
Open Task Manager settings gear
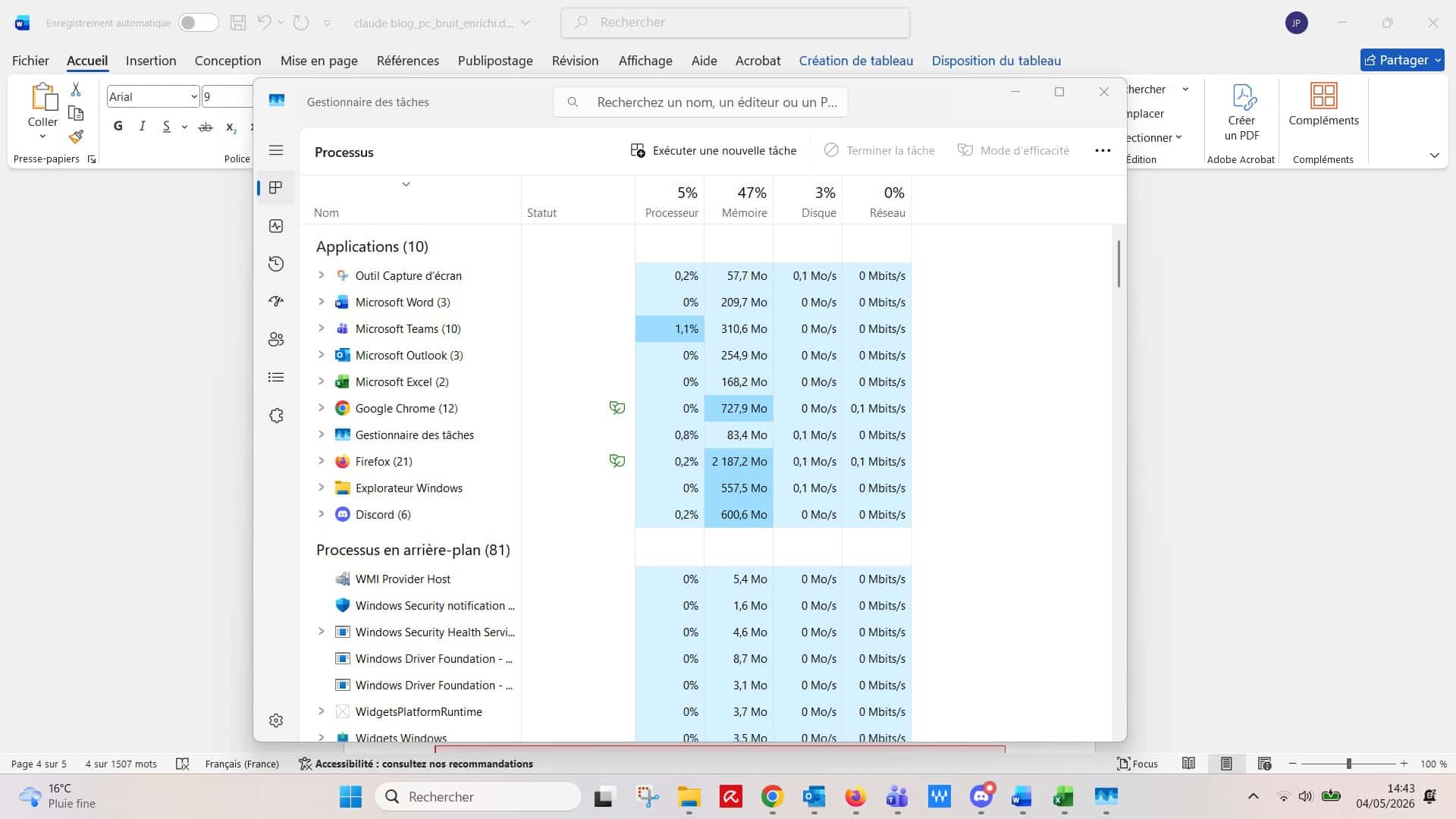276,720
